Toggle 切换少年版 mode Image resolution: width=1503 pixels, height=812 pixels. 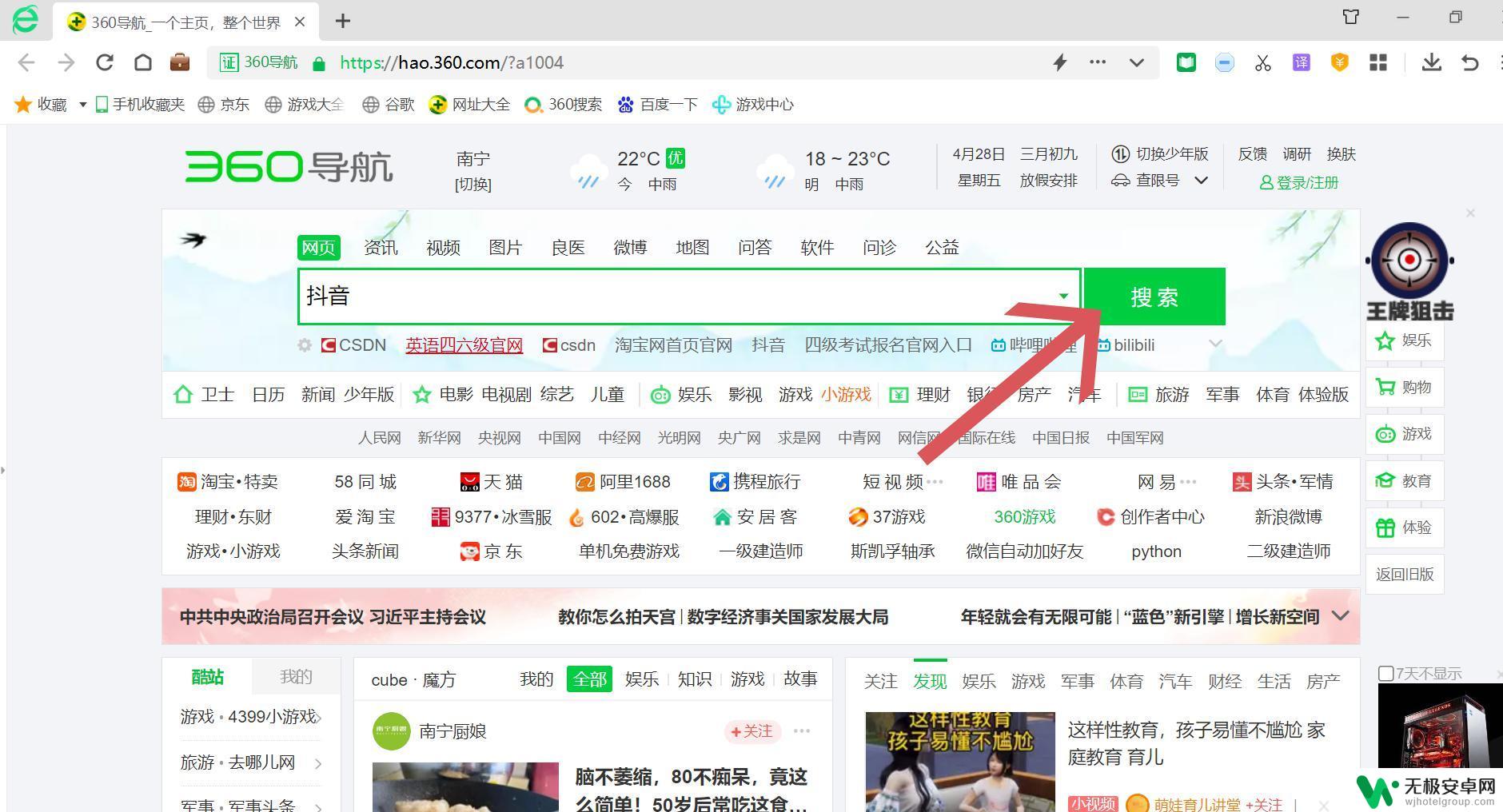pos(1160,154)
